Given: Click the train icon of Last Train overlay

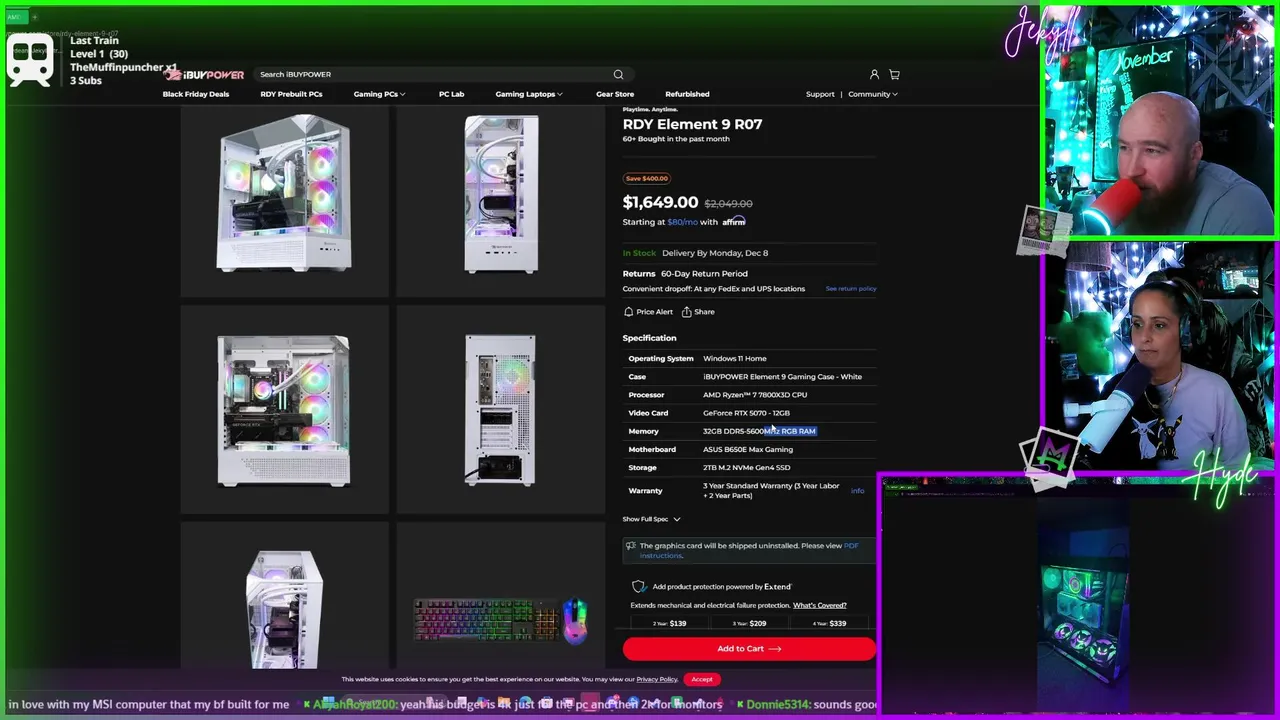Looking at the screenshot, I should 30,62.
